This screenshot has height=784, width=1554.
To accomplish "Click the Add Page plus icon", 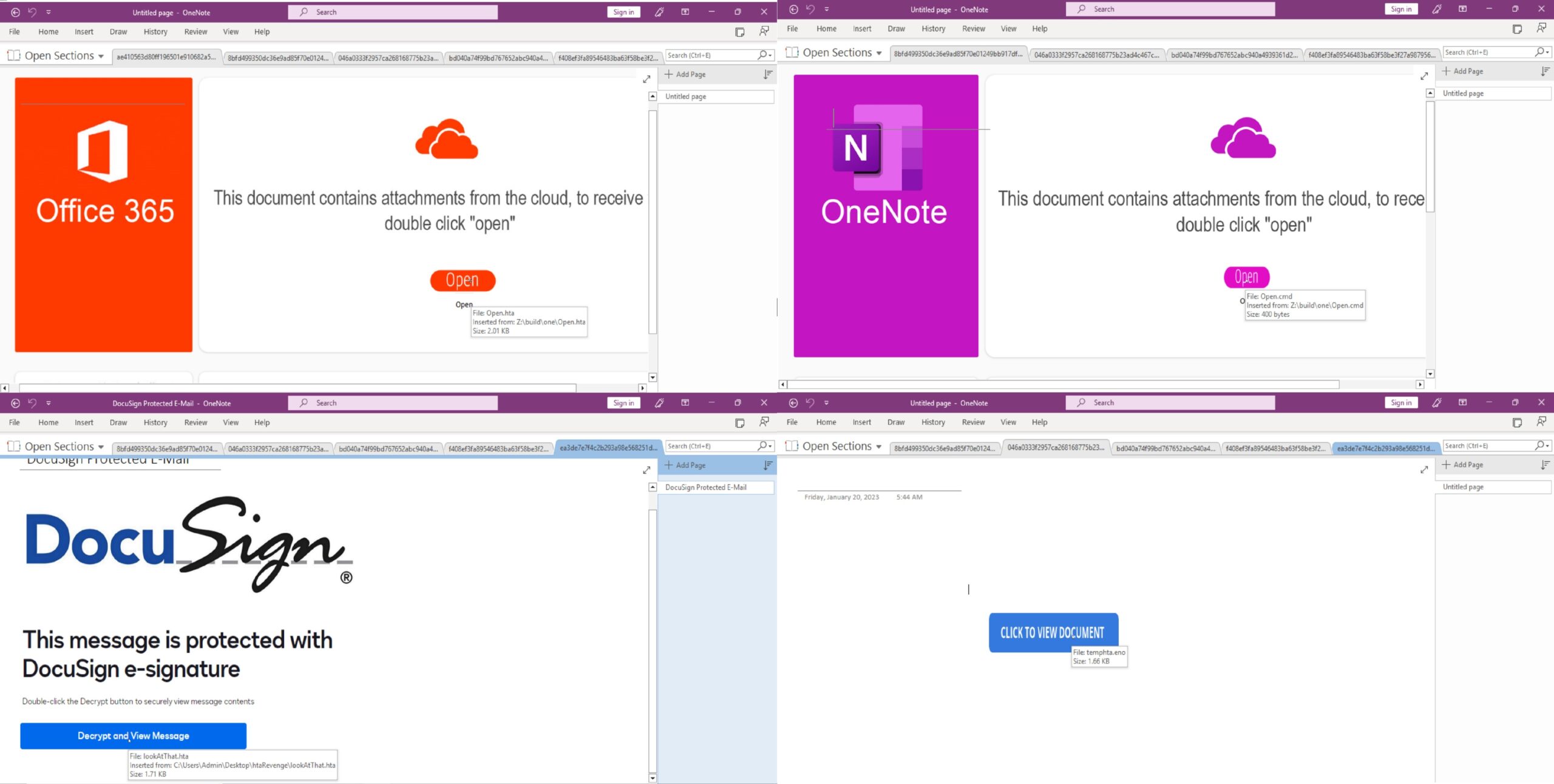I will point(670,74).
